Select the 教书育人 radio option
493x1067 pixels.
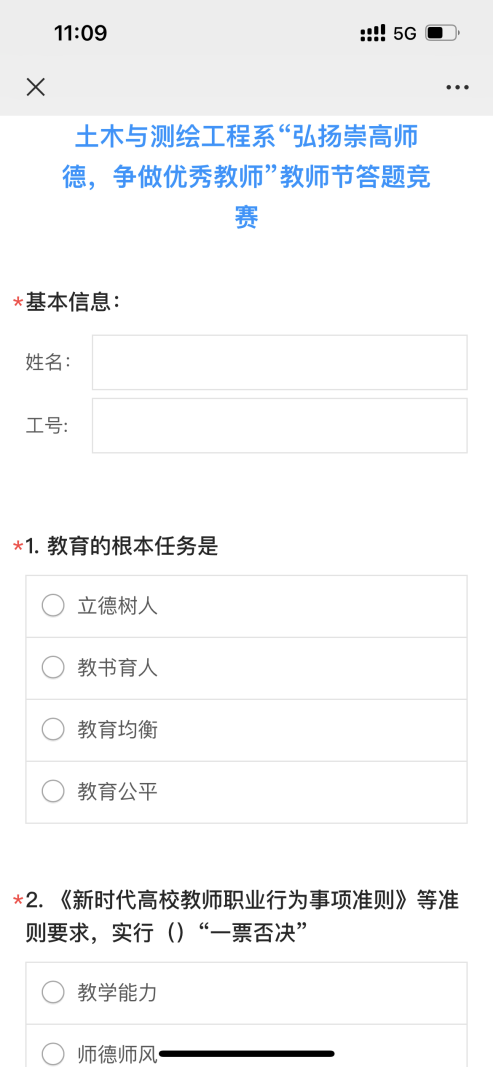click(246, 668)
